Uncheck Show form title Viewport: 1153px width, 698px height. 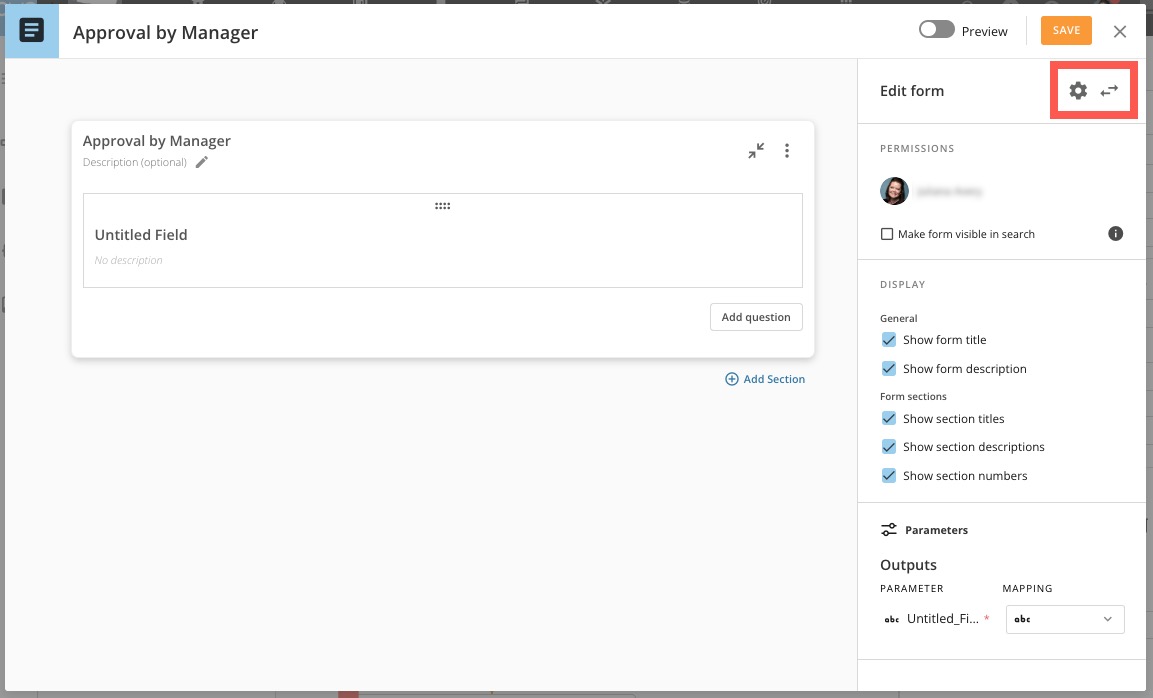pyautogui.click(x=888, y=340)
